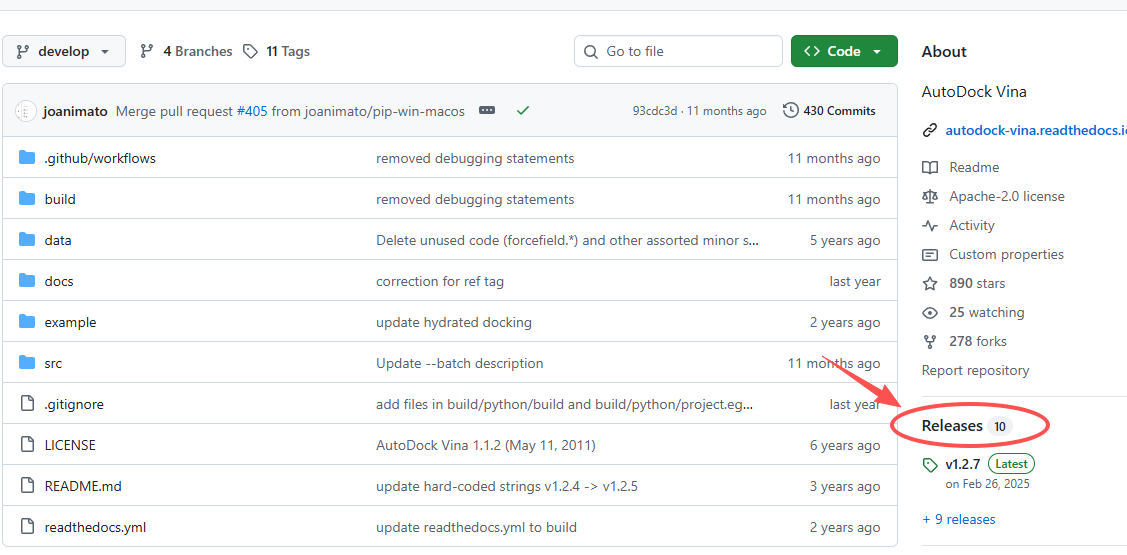Open the Readme link in About
This screenshot has height=555, width=1127.
click(x=973, y=167)
